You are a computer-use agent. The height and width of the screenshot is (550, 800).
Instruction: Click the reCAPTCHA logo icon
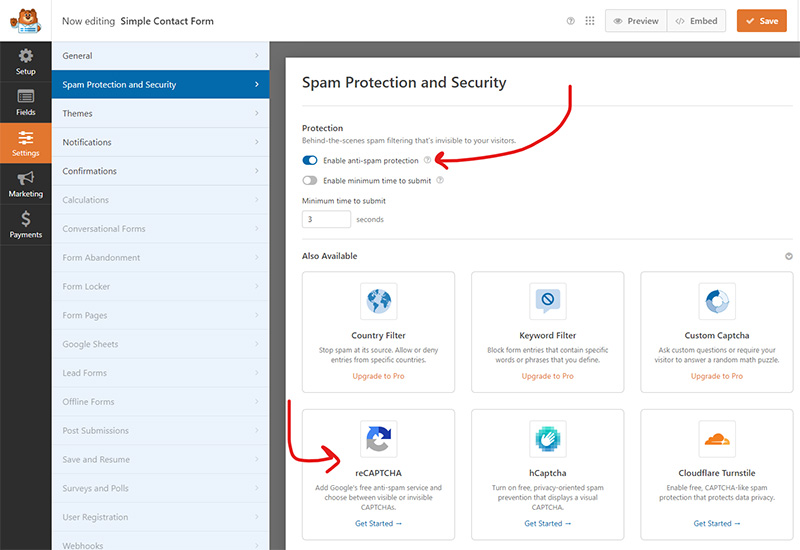(x=379, y=439)
